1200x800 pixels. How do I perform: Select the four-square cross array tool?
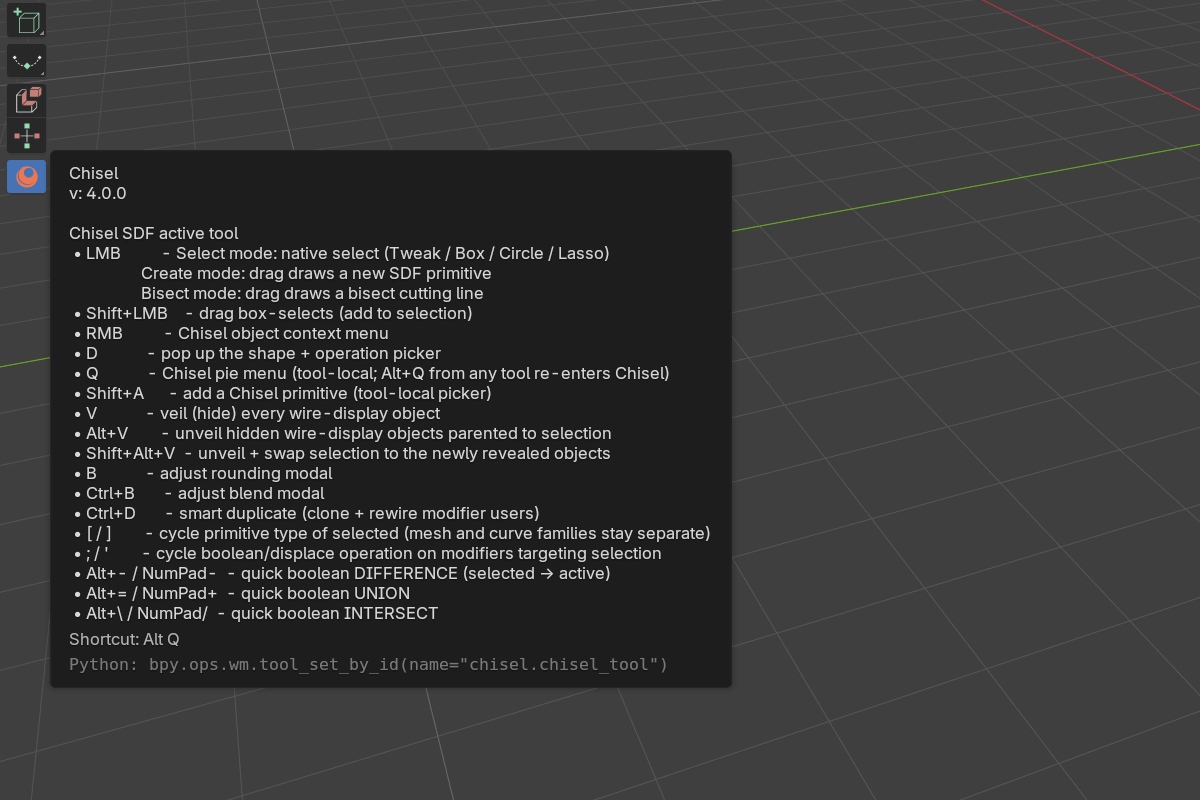point(26,136)
